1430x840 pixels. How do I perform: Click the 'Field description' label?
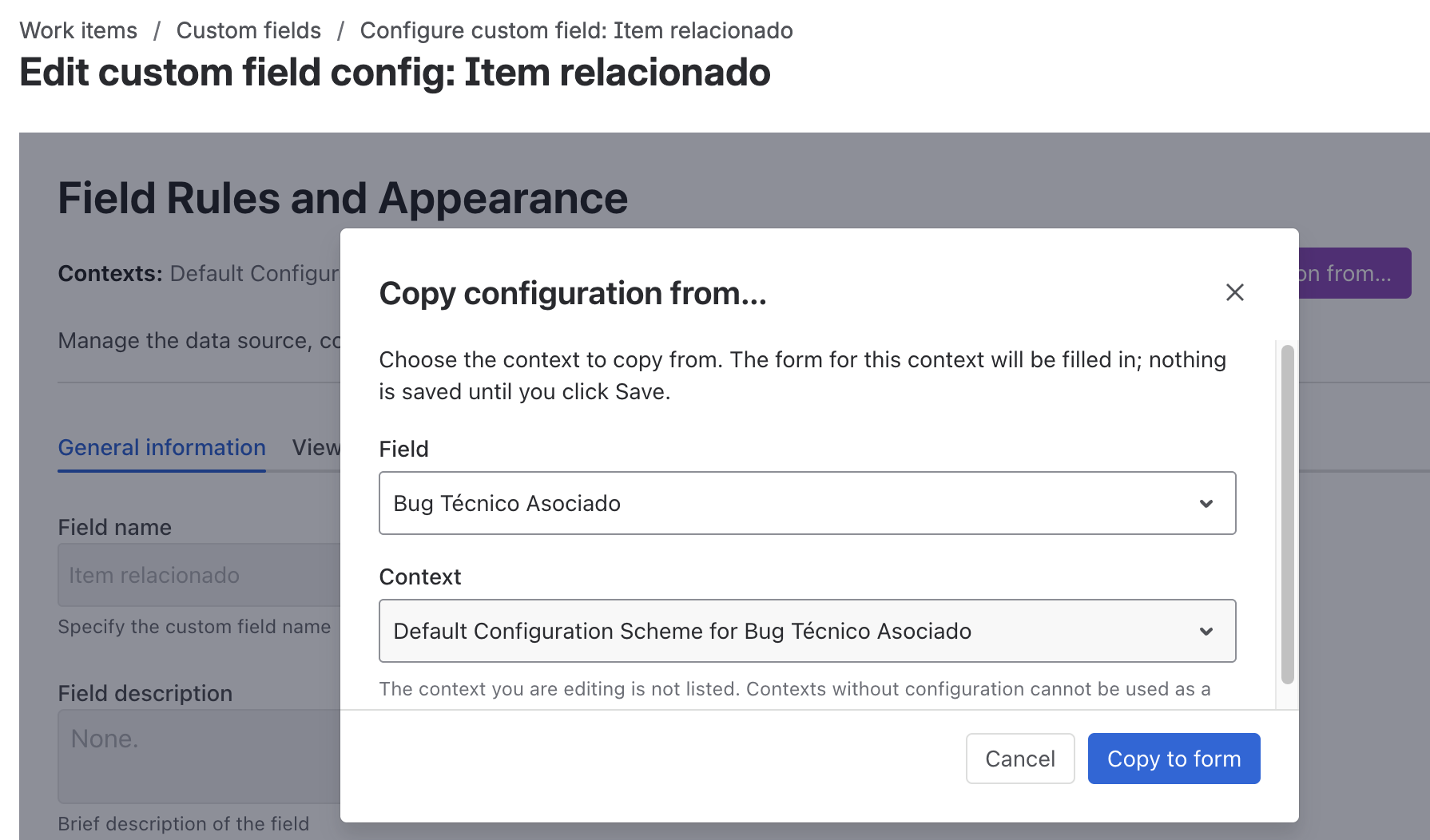(145, 693)
